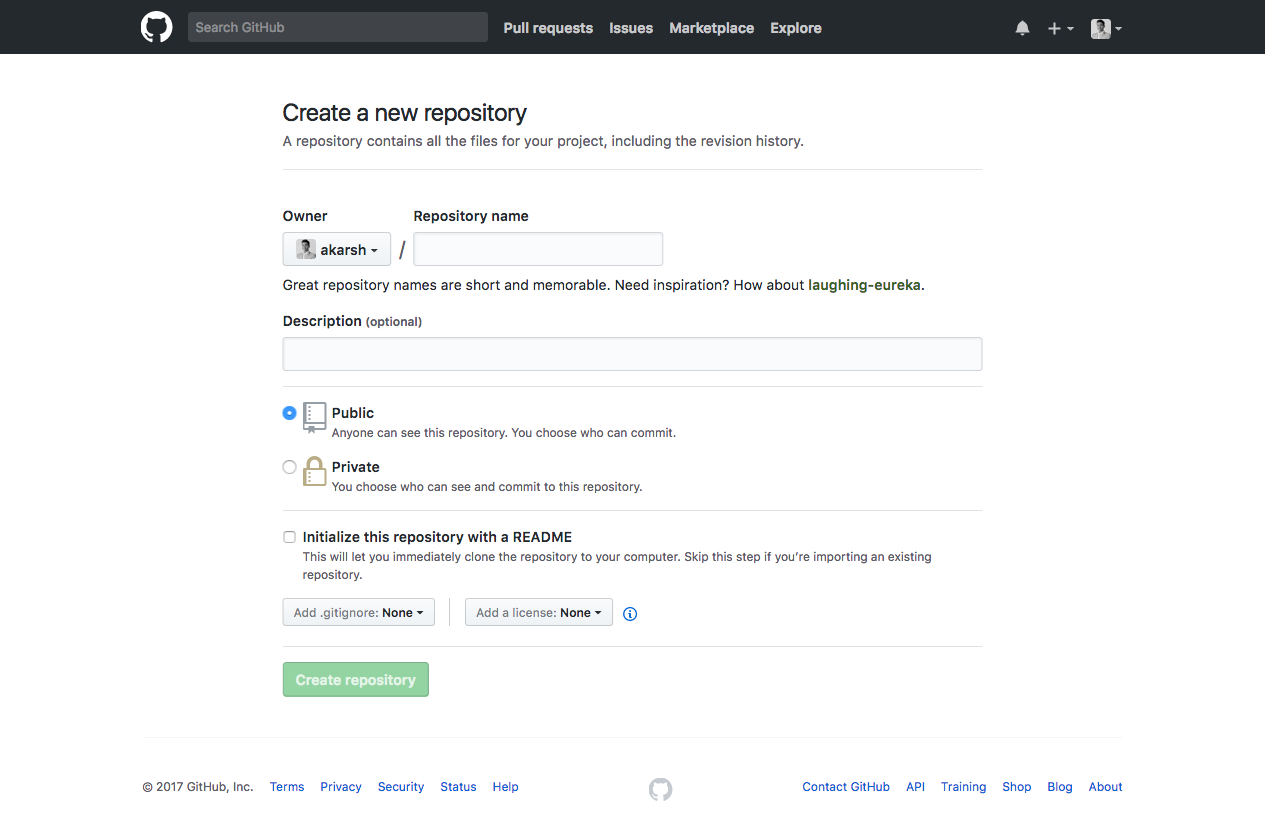The height and width of the screenshot is (828, 1265).
Task: Go to Pull requests in header
Action: coord(548,28)
